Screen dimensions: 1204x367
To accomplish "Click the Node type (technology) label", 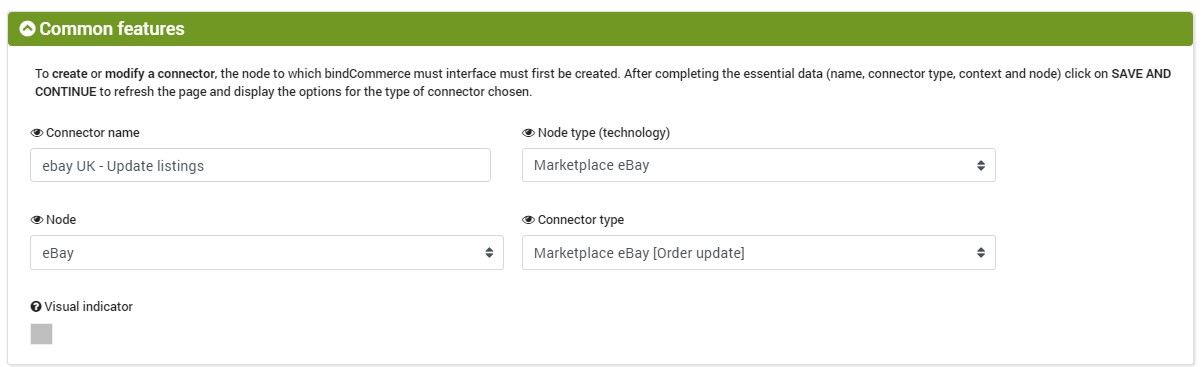I will [604, 133].
